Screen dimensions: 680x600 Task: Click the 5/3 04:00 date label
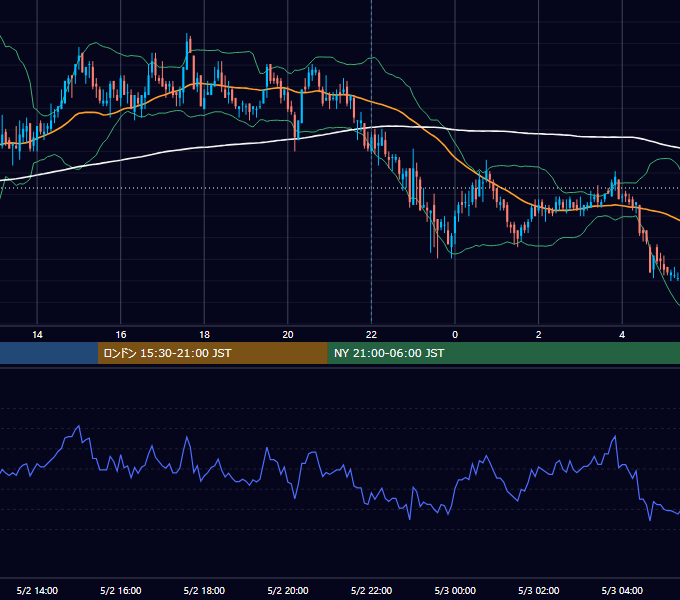point(622,590)
